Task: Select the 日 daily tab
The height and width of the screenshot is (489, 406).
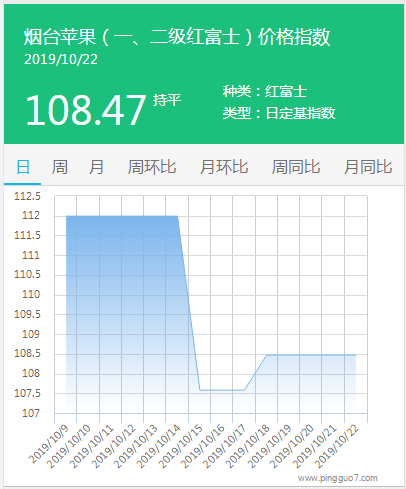Action: point(23,167)
